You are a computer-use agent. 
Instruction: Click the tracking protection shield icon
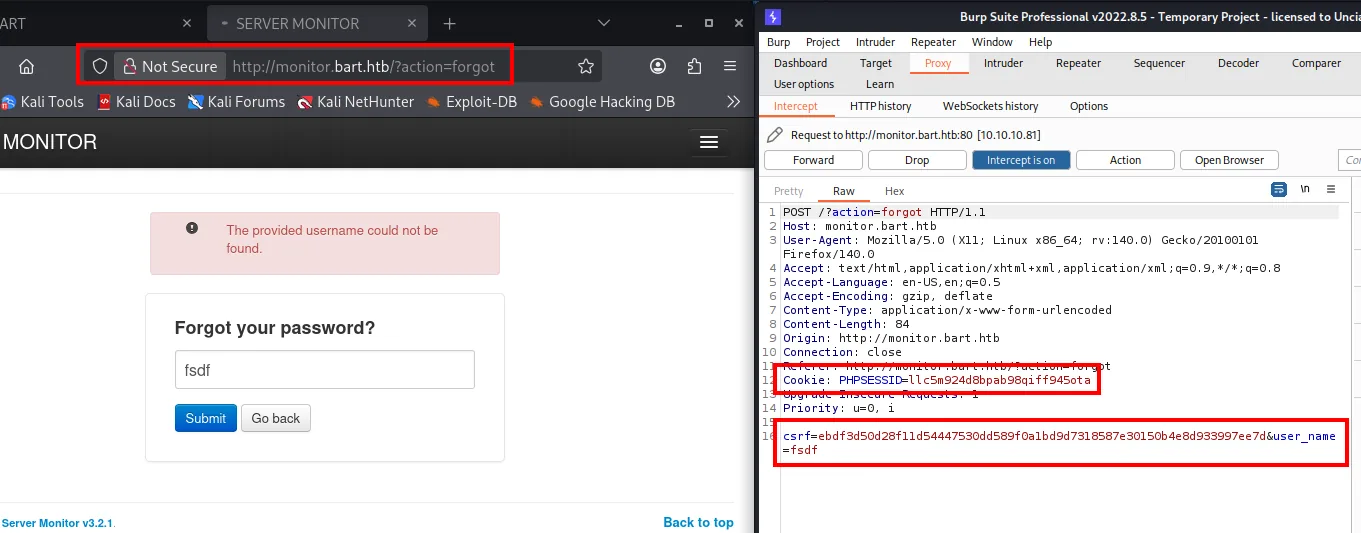click(x=99, y=66)
